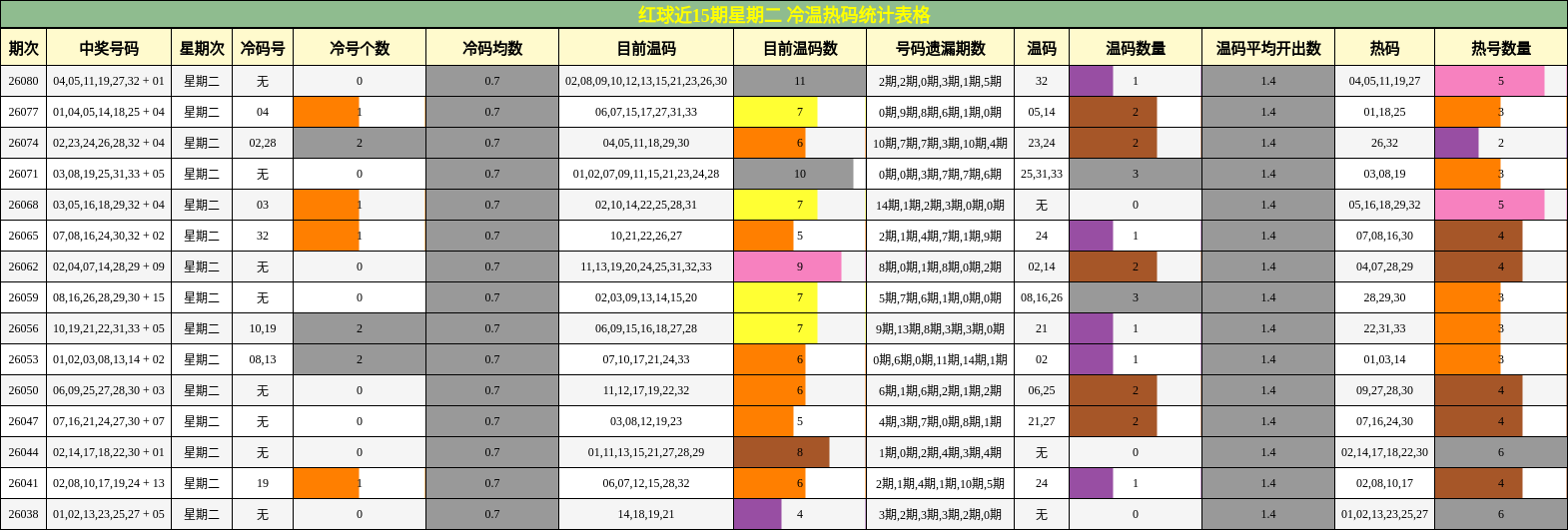1568x530 pixels.
Task: Click warm code cell 08,16,26
Action: point(1042,297)
